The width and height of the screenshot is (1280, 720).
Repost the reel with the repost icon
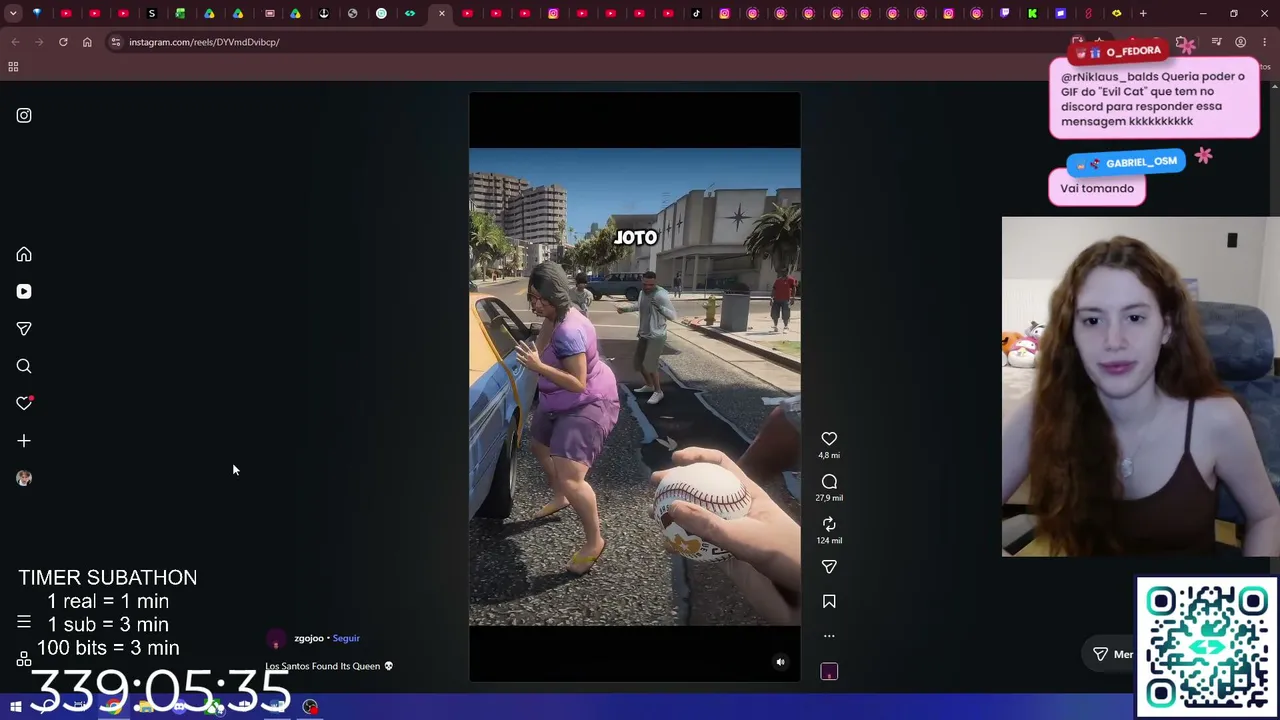829,524
